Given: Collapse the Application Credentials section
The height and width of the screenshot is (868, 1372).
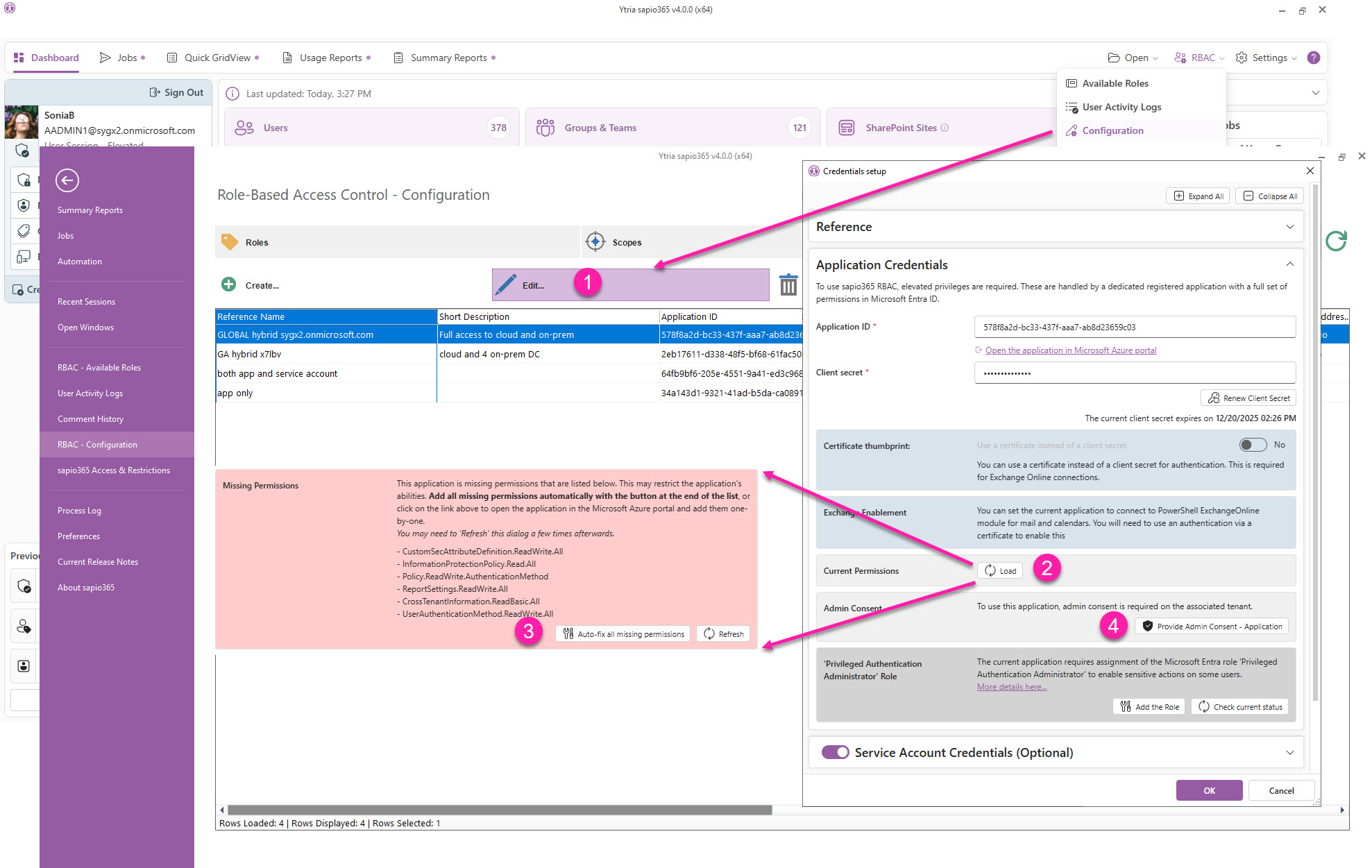Looking at the screenshot, I should (x=1289, y=264).
